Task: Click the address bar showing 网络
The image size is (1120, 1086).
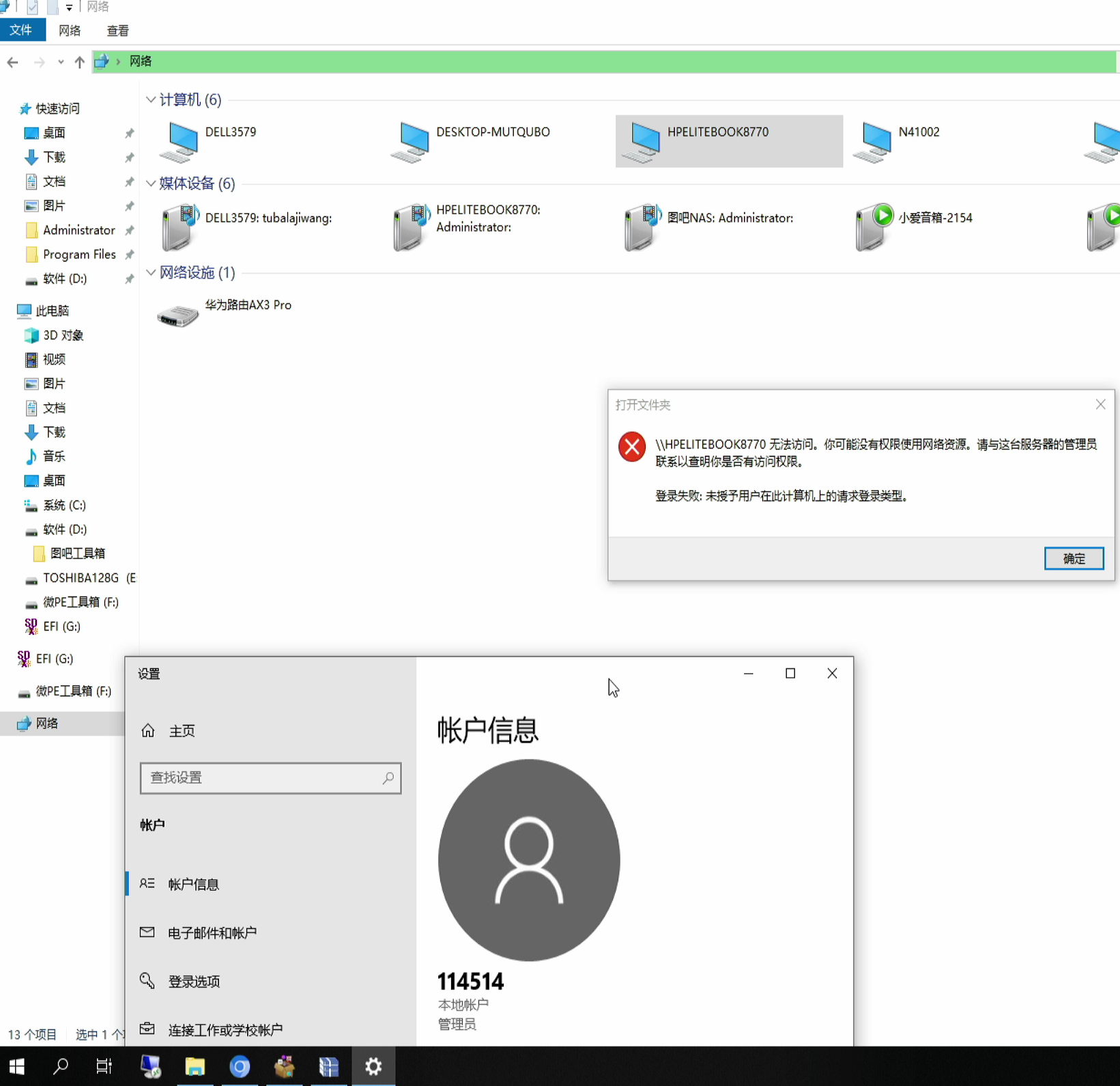Action: (x=604, y=61)
